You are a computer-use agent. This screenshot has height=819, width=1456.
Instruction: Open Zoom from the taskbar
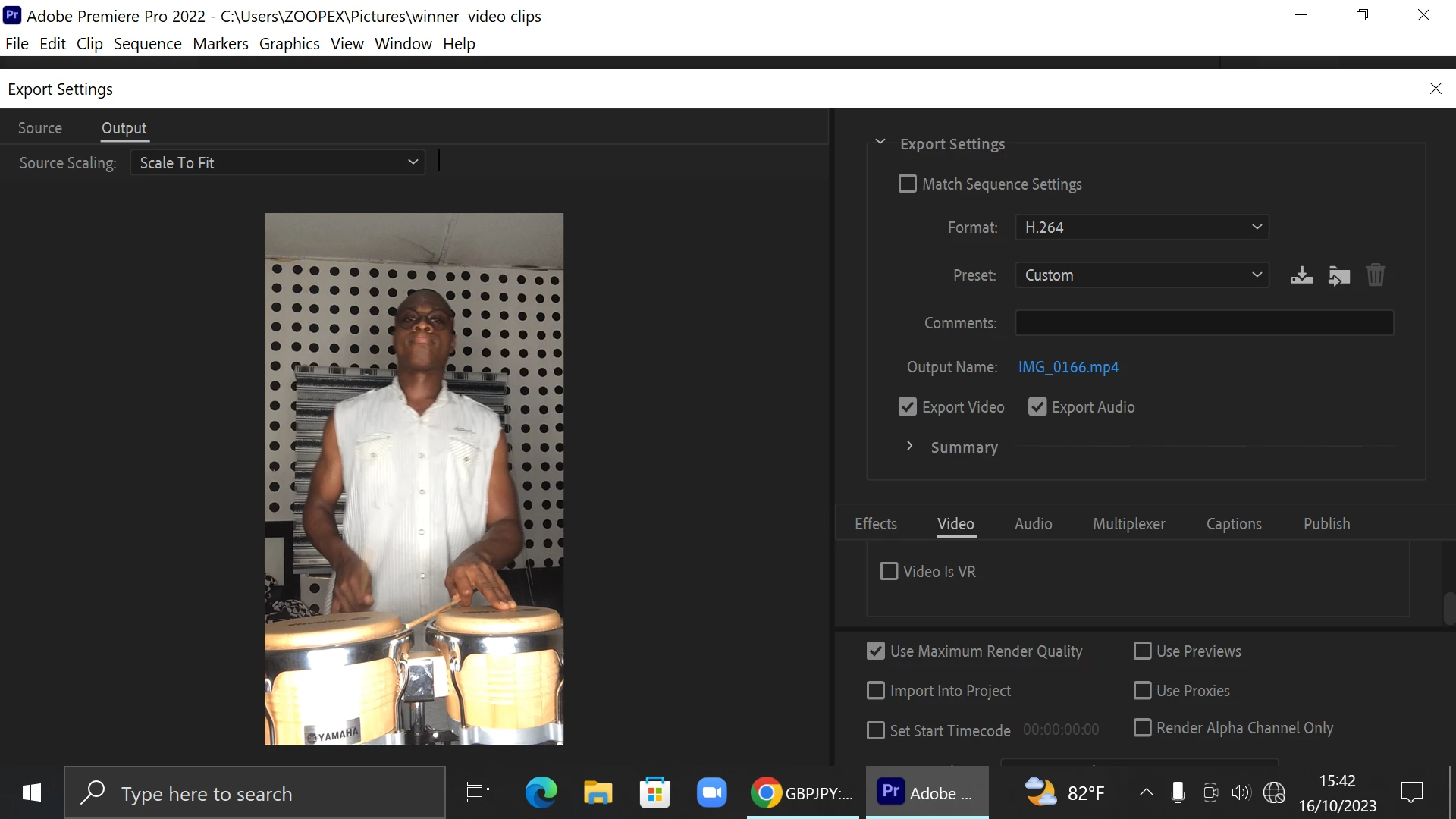pyautogui.click(x=711, y=793)
